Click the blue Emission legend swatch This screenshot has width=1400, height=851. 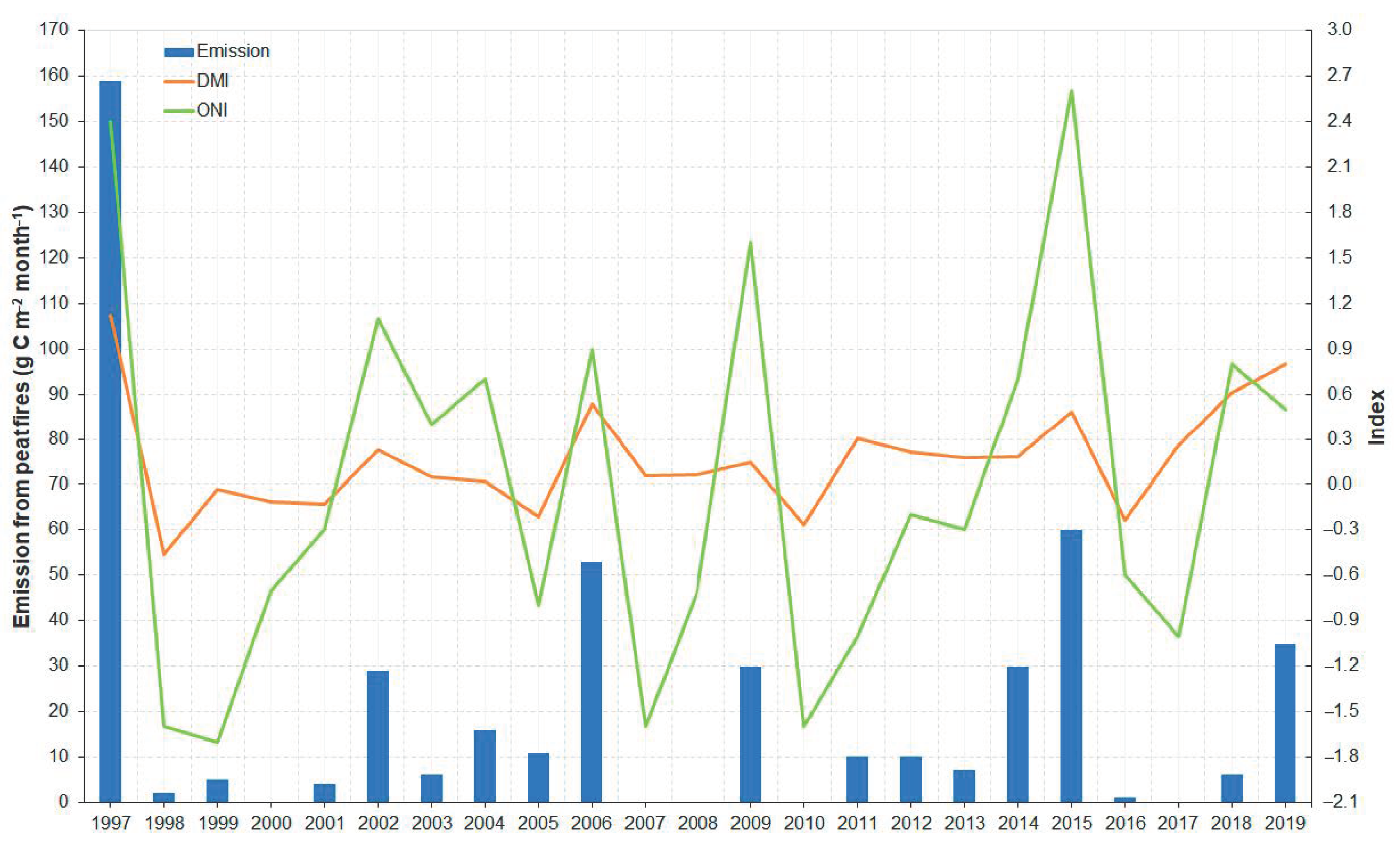point(179,52)
